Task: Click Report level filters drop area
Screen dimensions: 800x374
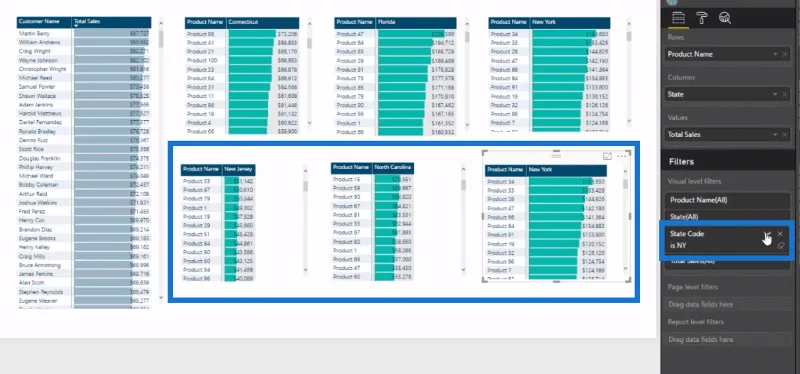Action: [x=728, y=339]
